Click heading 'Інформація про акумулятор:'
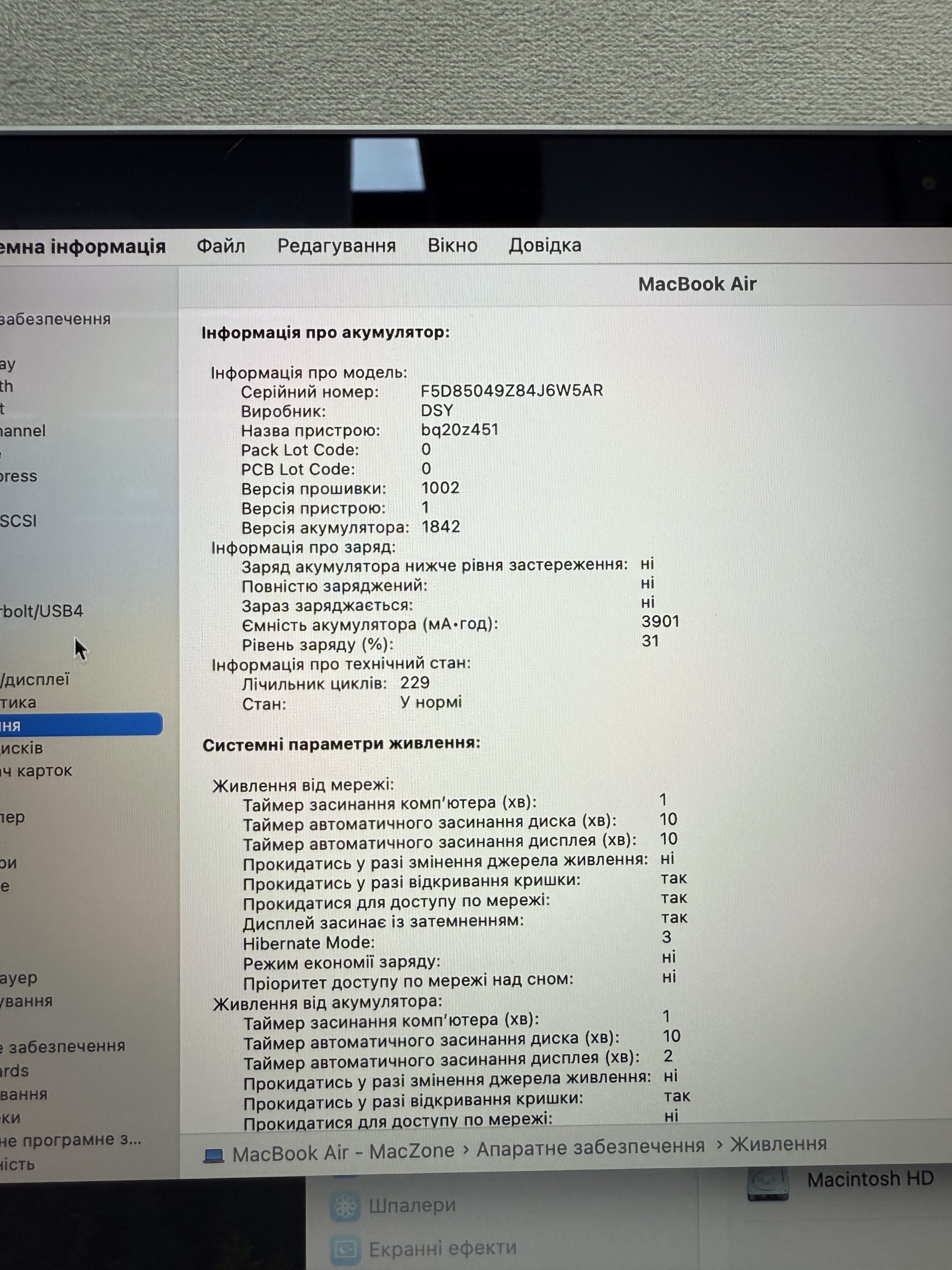The width and height of the screenshot is (952, 1270). [x=325, y=333]
